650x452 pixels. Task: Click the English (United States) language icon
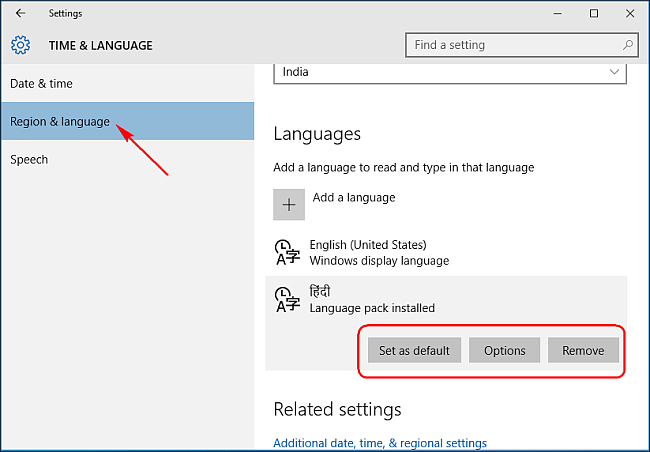click(x=285, y=252)
